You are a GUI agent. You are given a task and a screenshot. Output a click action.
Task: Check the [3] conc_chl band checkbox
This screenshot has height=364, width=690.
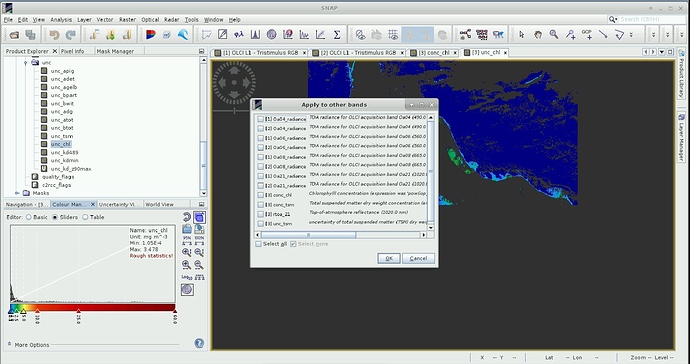pyautogui.click(x=261, y=195)
